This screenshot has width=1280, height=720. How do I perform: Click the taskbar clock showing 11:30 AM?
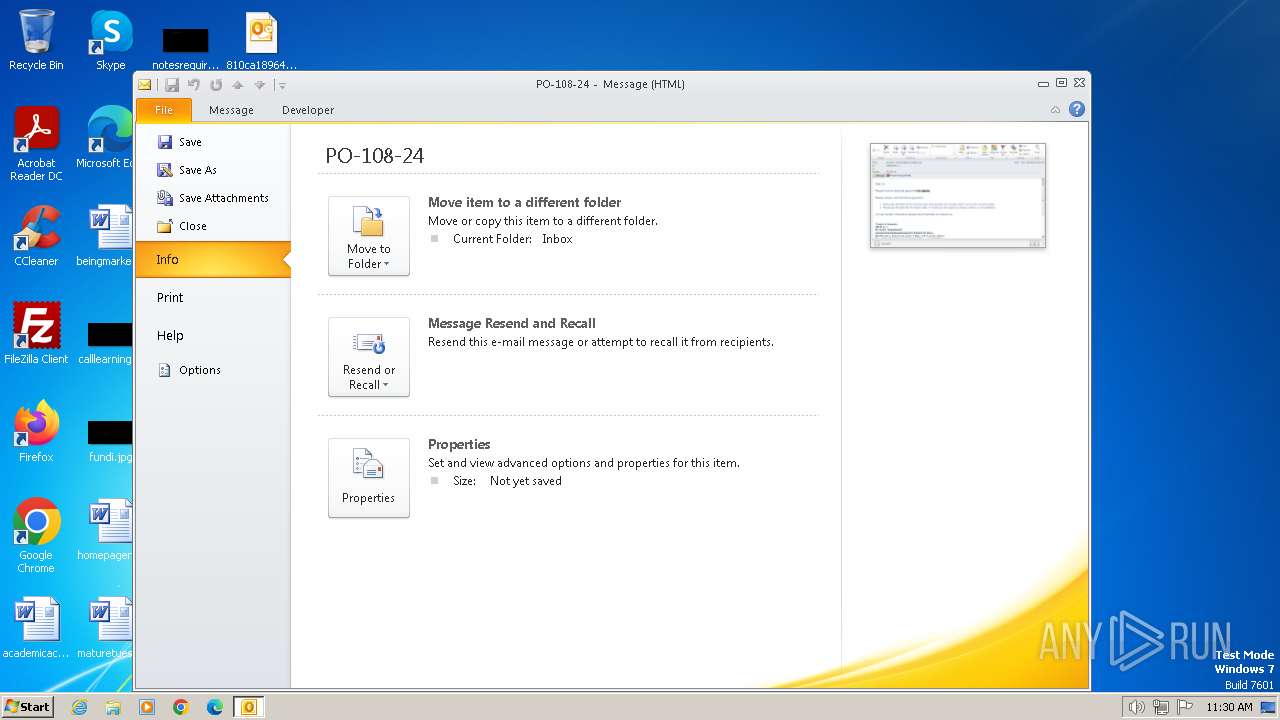[x=1229, y=707]
